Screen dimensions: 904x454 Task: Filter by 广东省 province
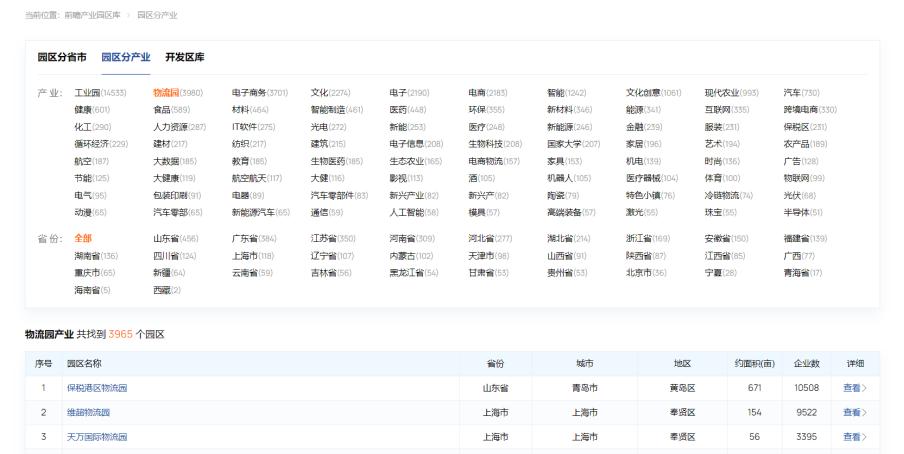point(254,238)
